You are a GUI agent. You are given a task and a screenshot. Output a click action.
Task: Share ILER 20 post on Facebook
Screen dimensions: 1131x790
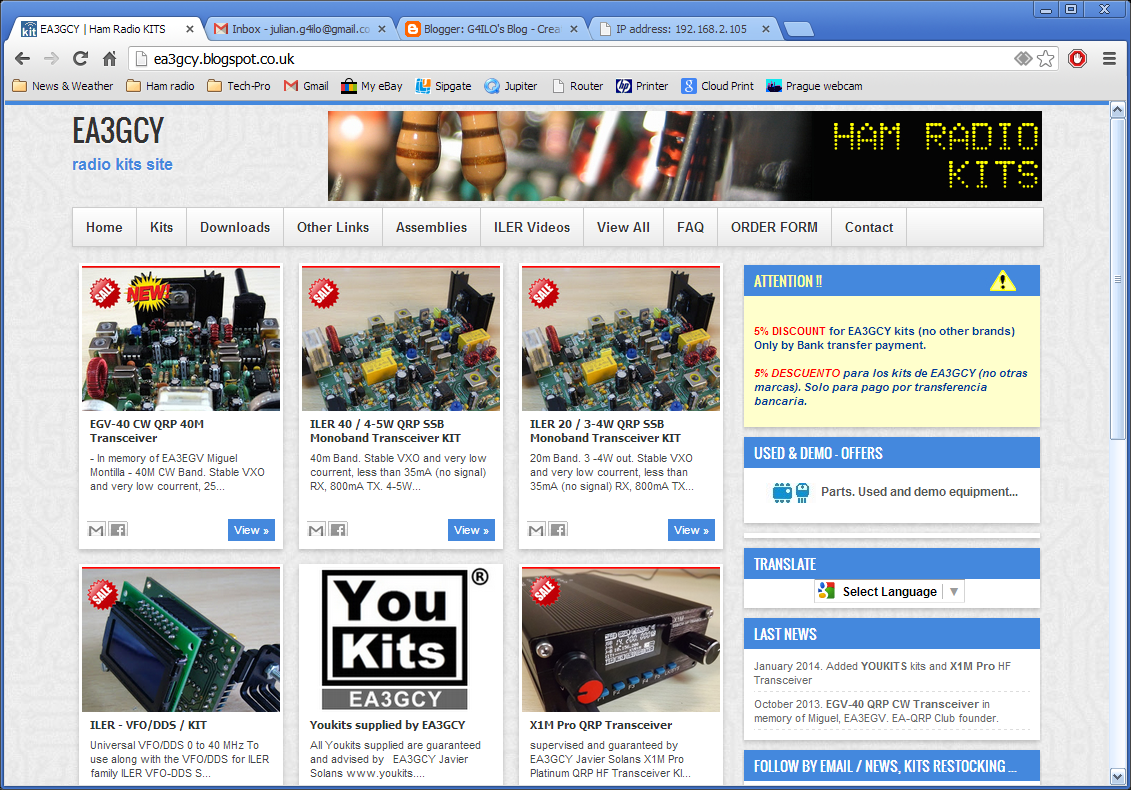click(558, 530)
